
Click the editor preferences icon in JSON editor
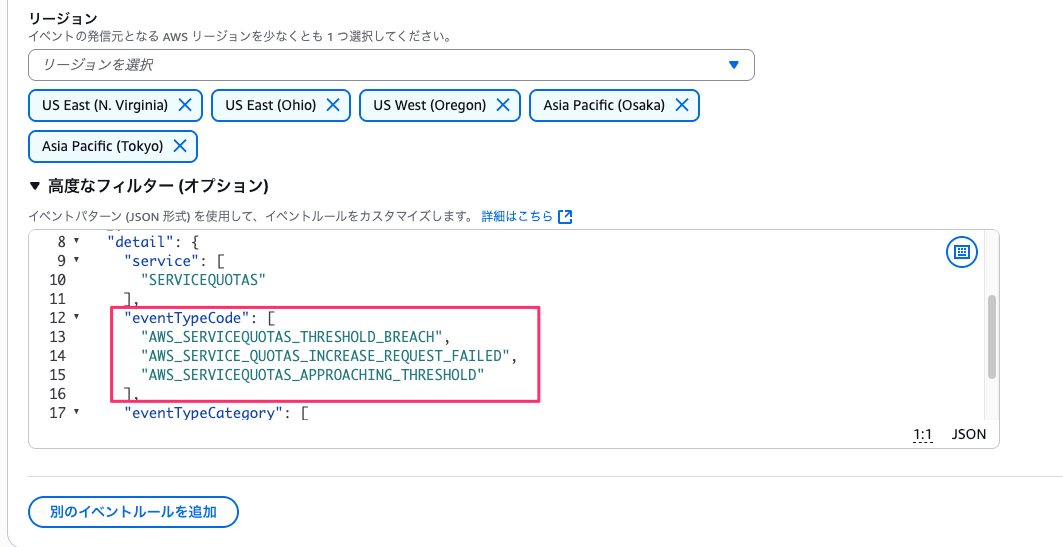[961, 253]
